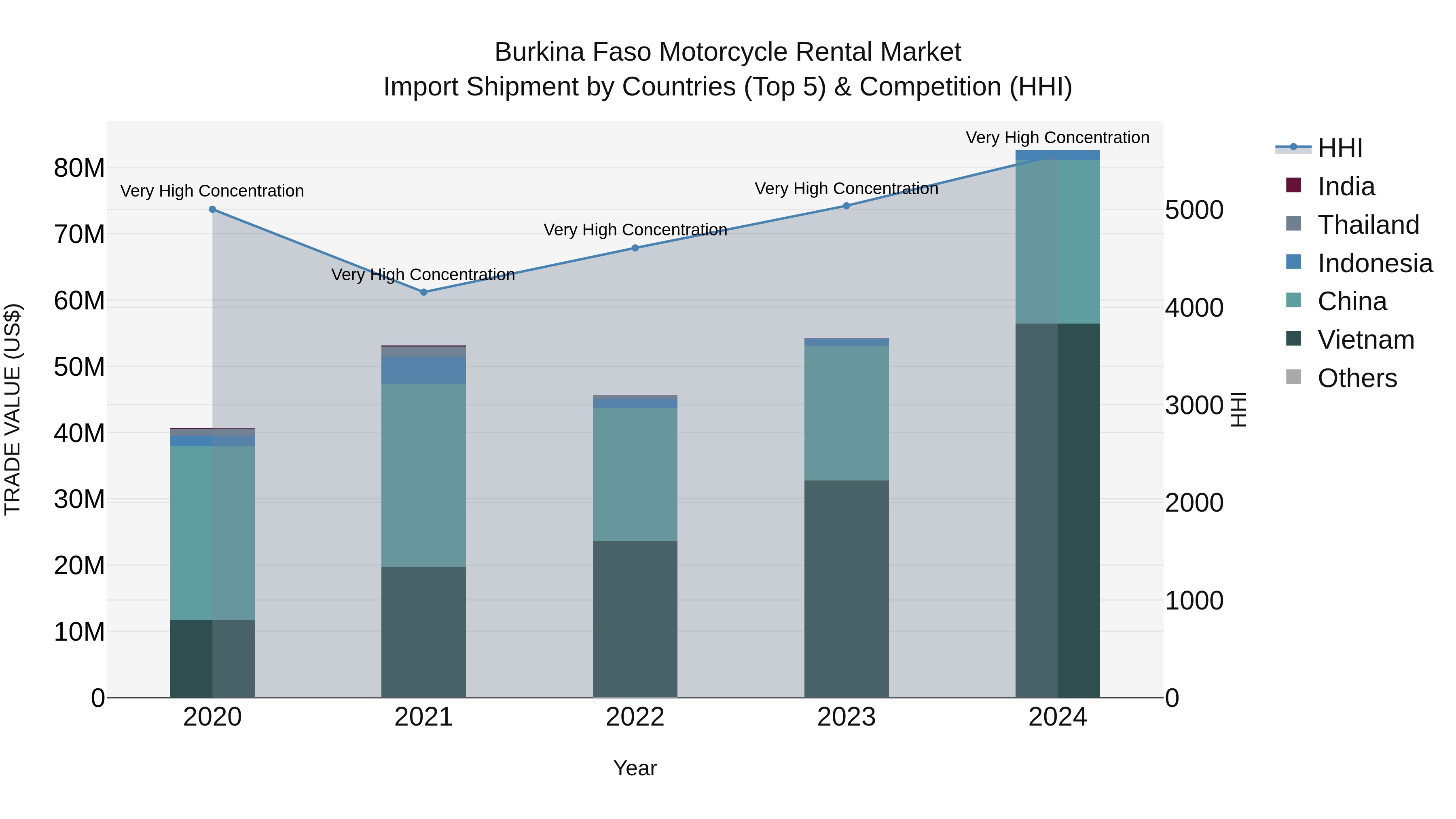The height and width of the screenshot is (819, 1456).
Task: Click the 1000 HHI axis tick
Action: (x=1194, y=600)
